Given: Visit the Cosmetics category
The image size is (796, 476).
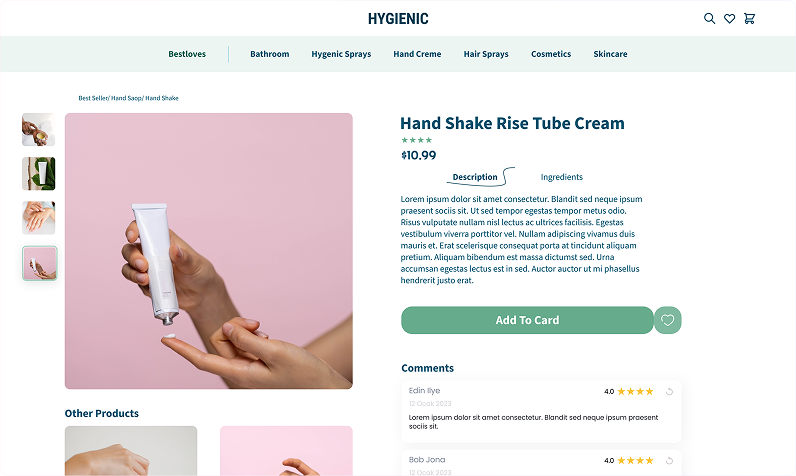Looking at the screenshot, I should click(x=551, y=54).
